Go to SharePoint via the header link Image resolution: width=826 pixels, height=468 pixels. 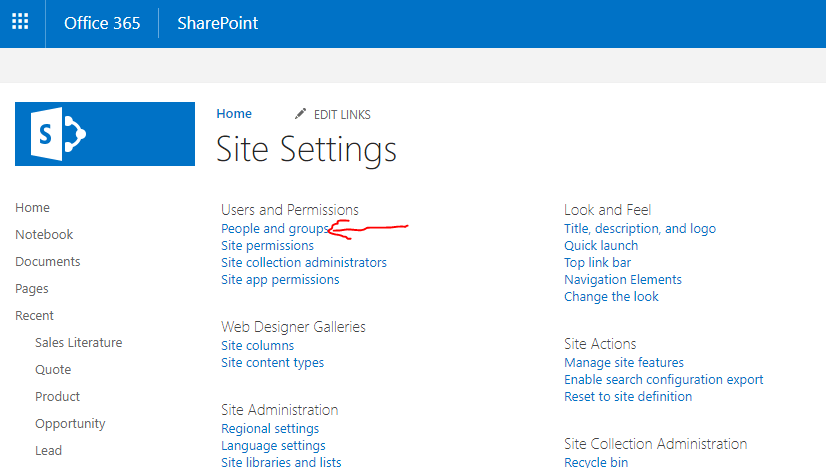(x=218, y=23)
